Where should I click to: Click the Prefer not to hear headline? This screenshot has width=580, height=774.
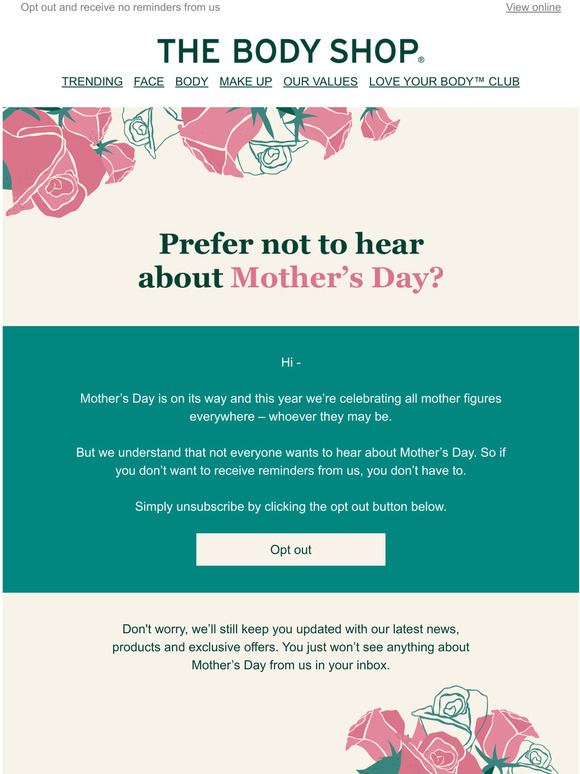tap(291, 244)
